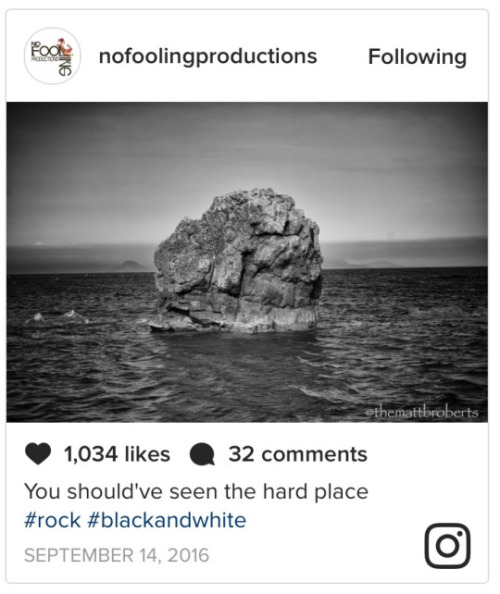
Task: Click the comment speech bubble icon
Action: pos(202,454)
